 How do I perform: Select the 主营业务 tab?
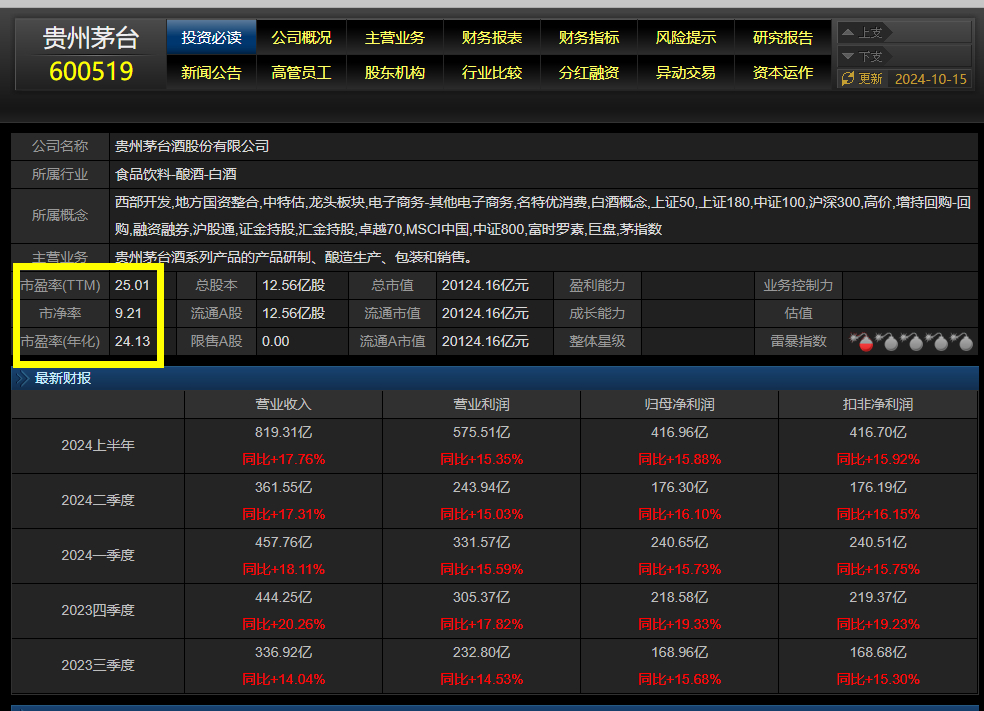point(395,38)
